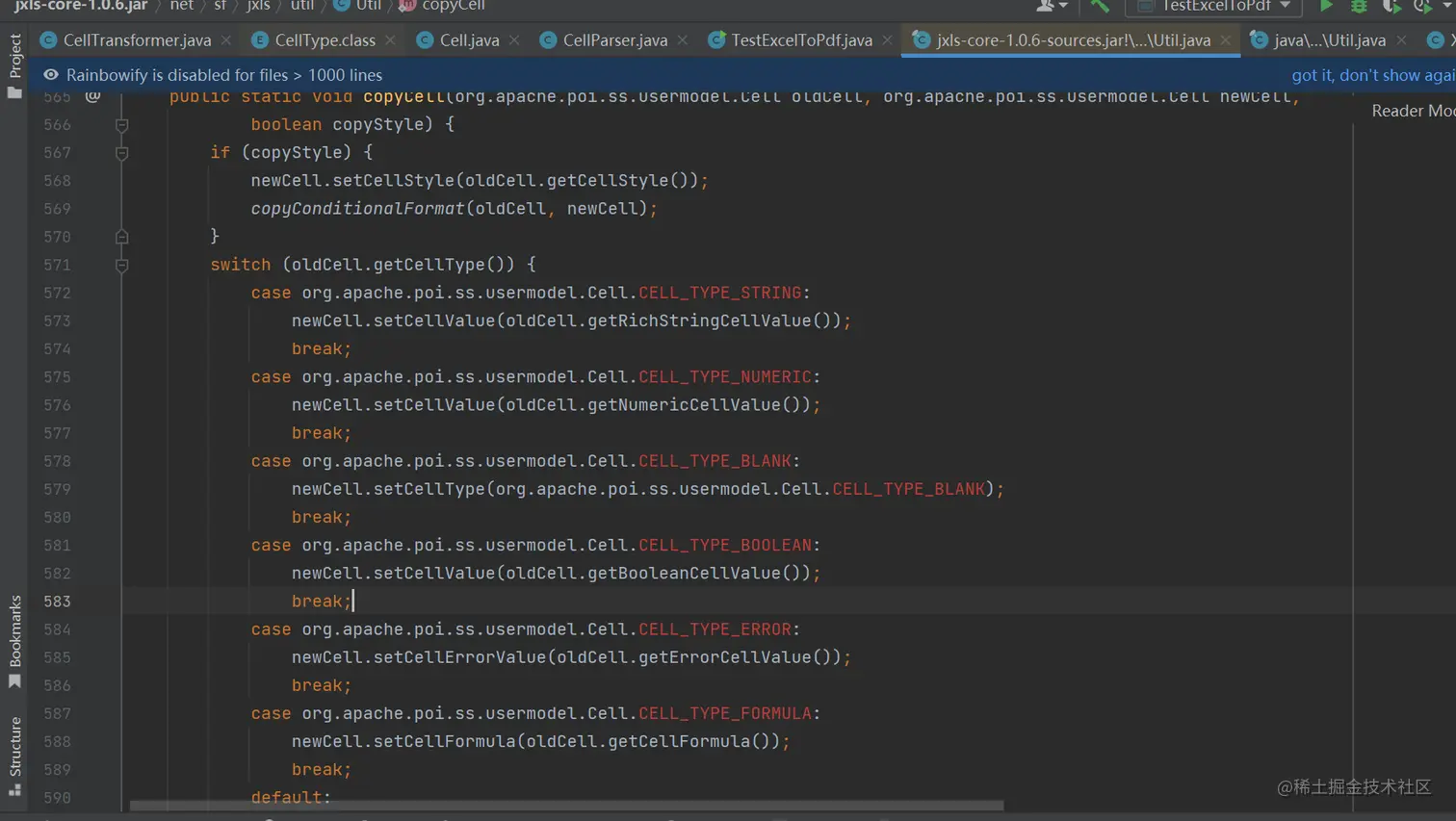This screenshot has height=821, width=1456.
Task: Collapse the if block fold at line 567
Action: [x=121, y=153]
